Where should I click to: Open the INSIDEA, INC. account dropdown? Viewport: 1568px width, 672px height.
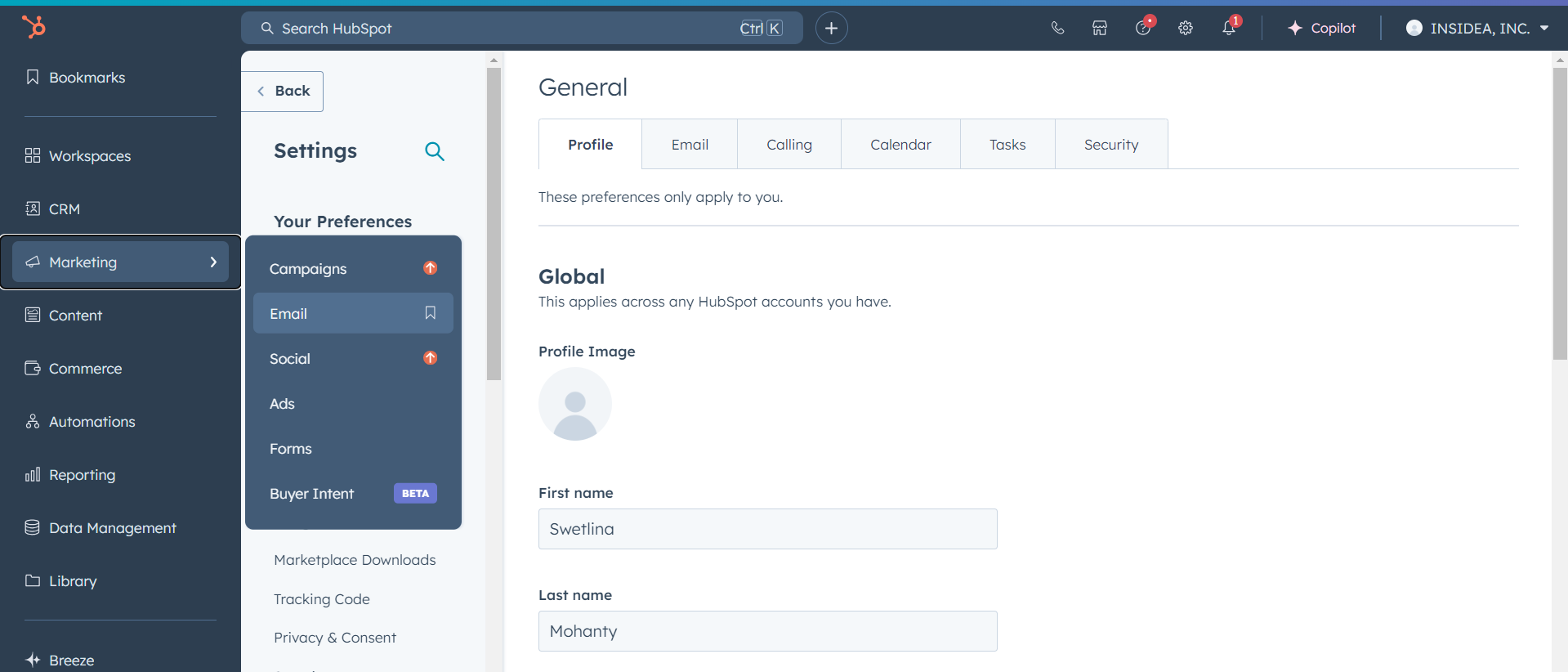(1477, 28)
